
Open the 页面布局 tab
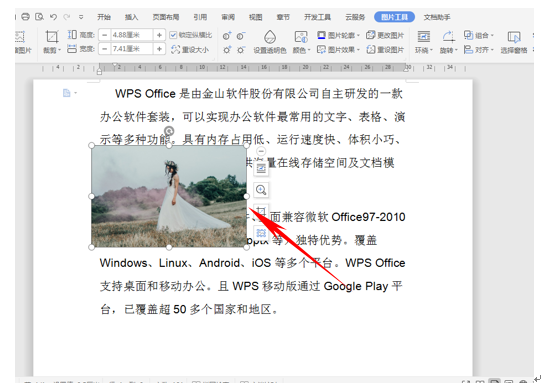pyautogui.click(x=165, y=17)
